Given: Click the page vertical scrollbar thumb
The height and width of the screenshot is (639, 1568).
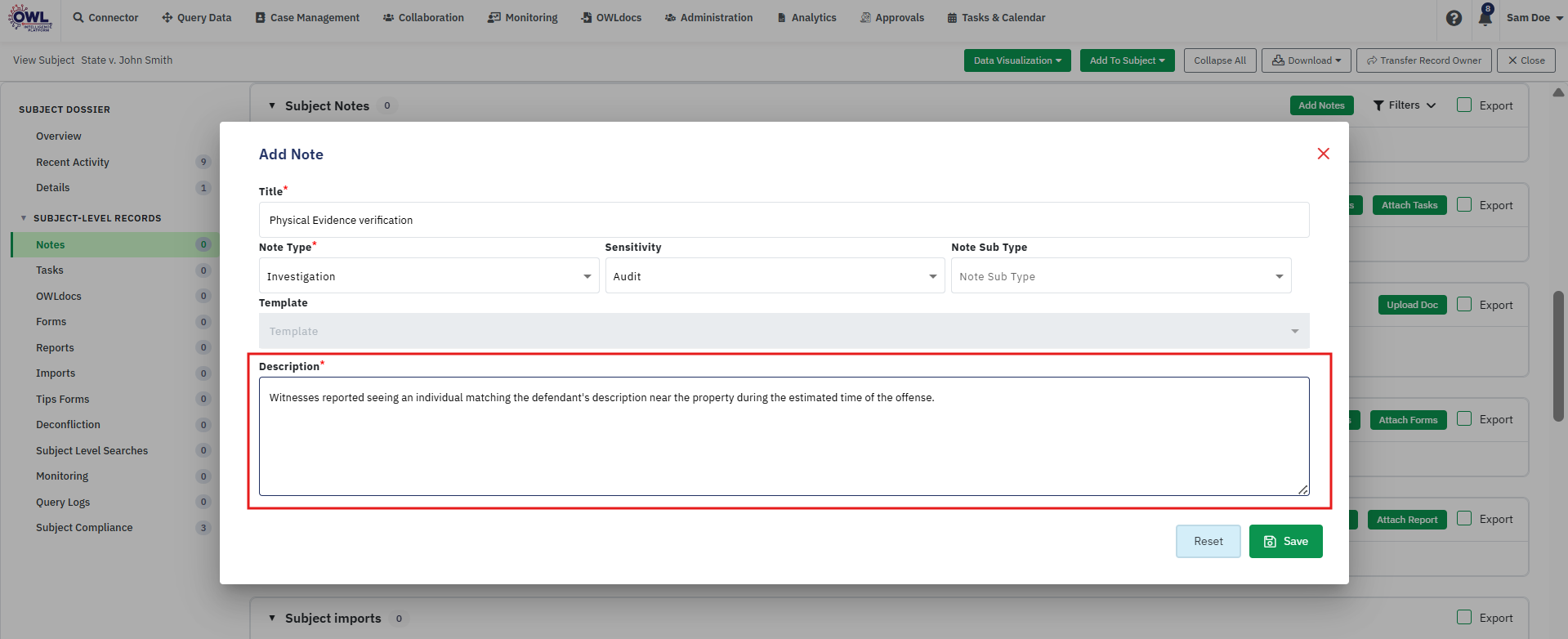Looking at the screenshot, I should tap(1559, 355).
